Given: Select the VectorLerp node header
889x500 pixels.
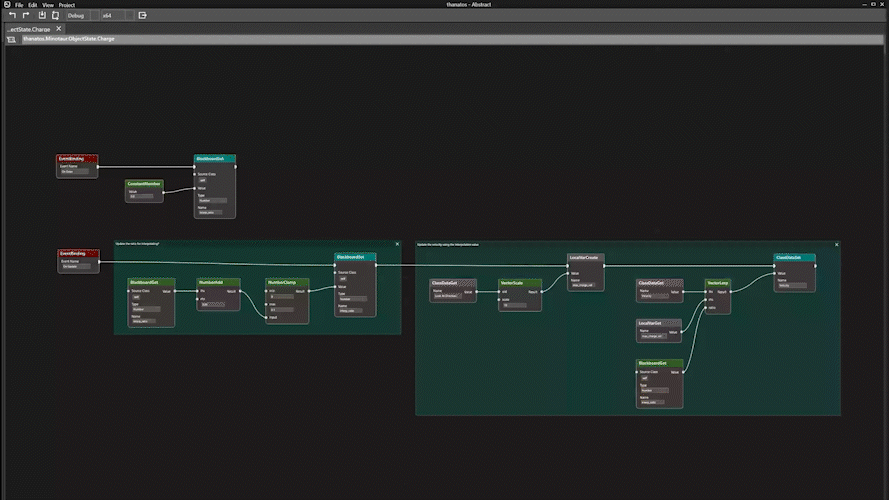Looking at the screenshot, I should pos(718,283).
